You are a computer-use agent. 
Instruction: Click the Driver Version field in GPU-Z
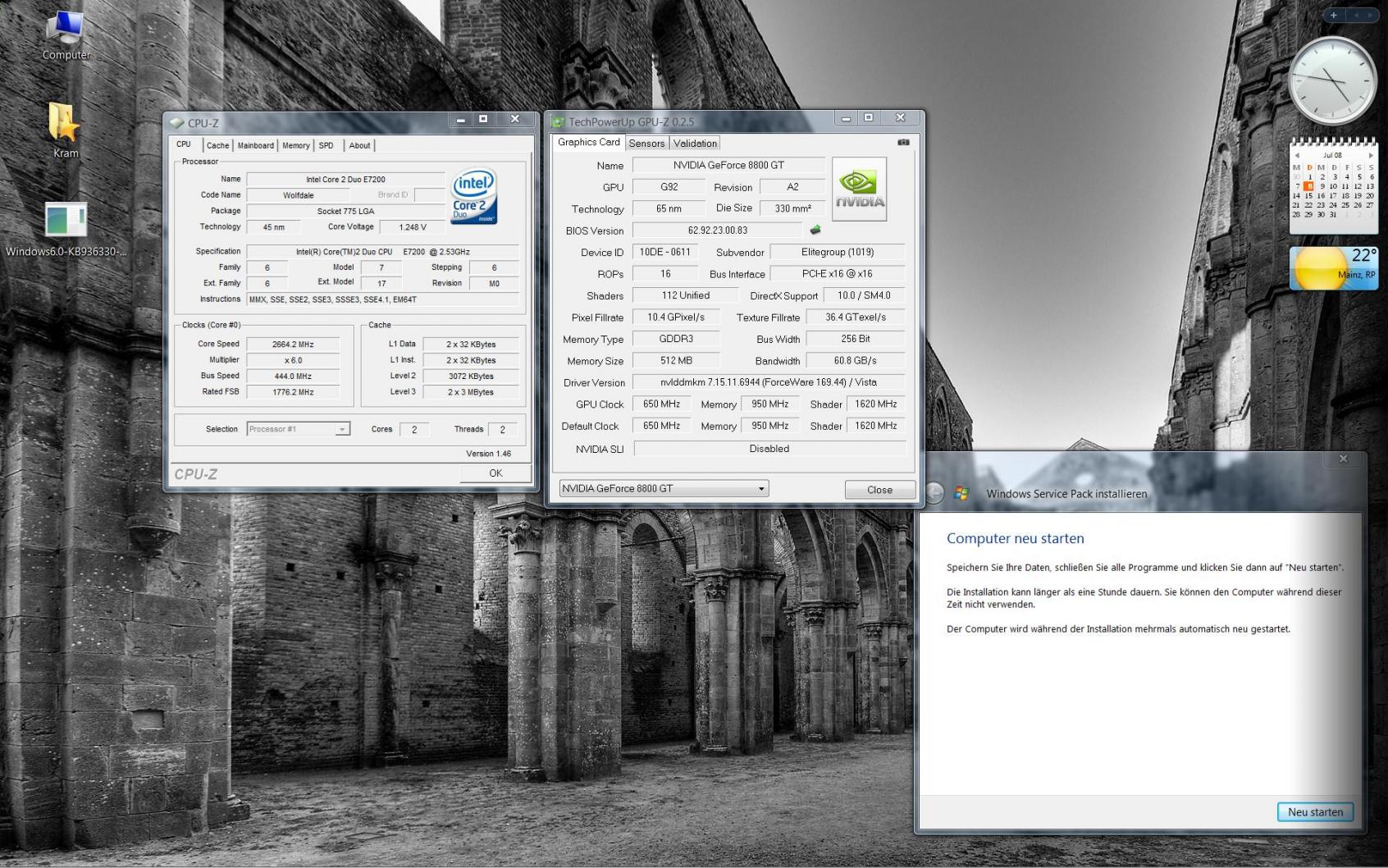click(769, 382)
